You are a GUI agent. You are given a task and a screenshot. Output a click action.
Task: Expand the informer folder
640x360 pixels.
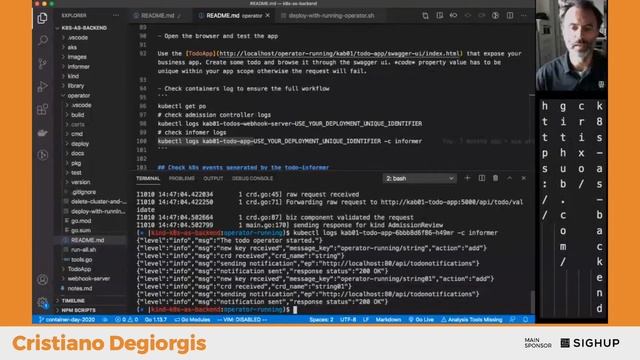(78, 67)
